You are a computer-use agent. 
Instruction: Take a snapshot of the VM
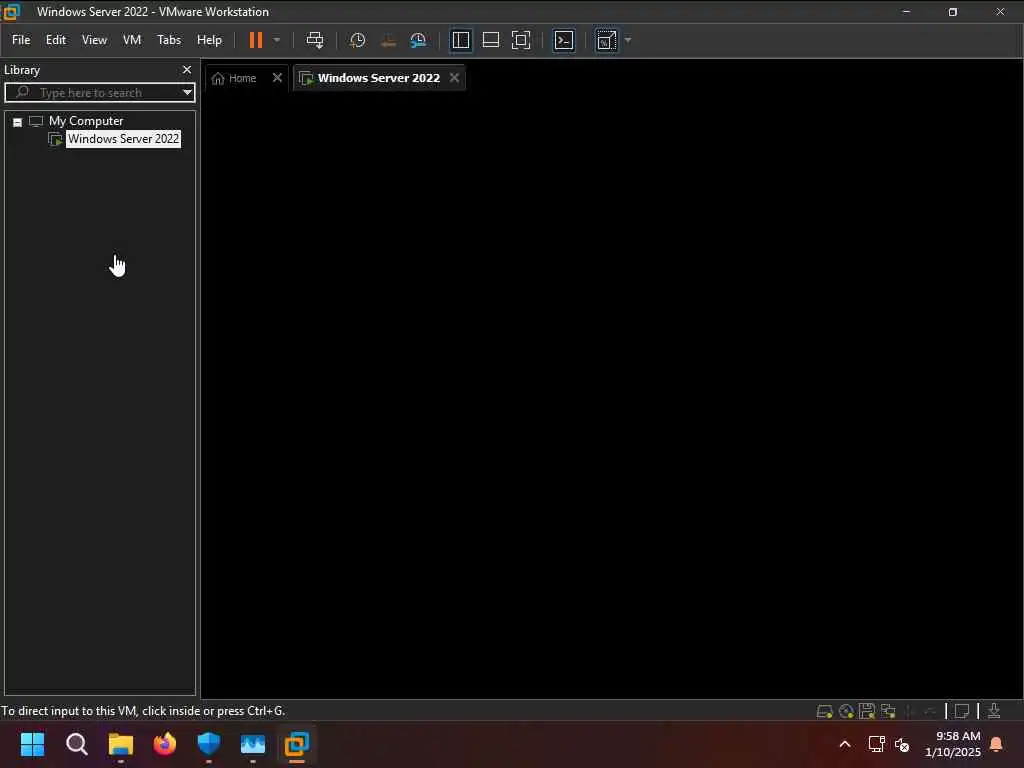tap(357, 40)
